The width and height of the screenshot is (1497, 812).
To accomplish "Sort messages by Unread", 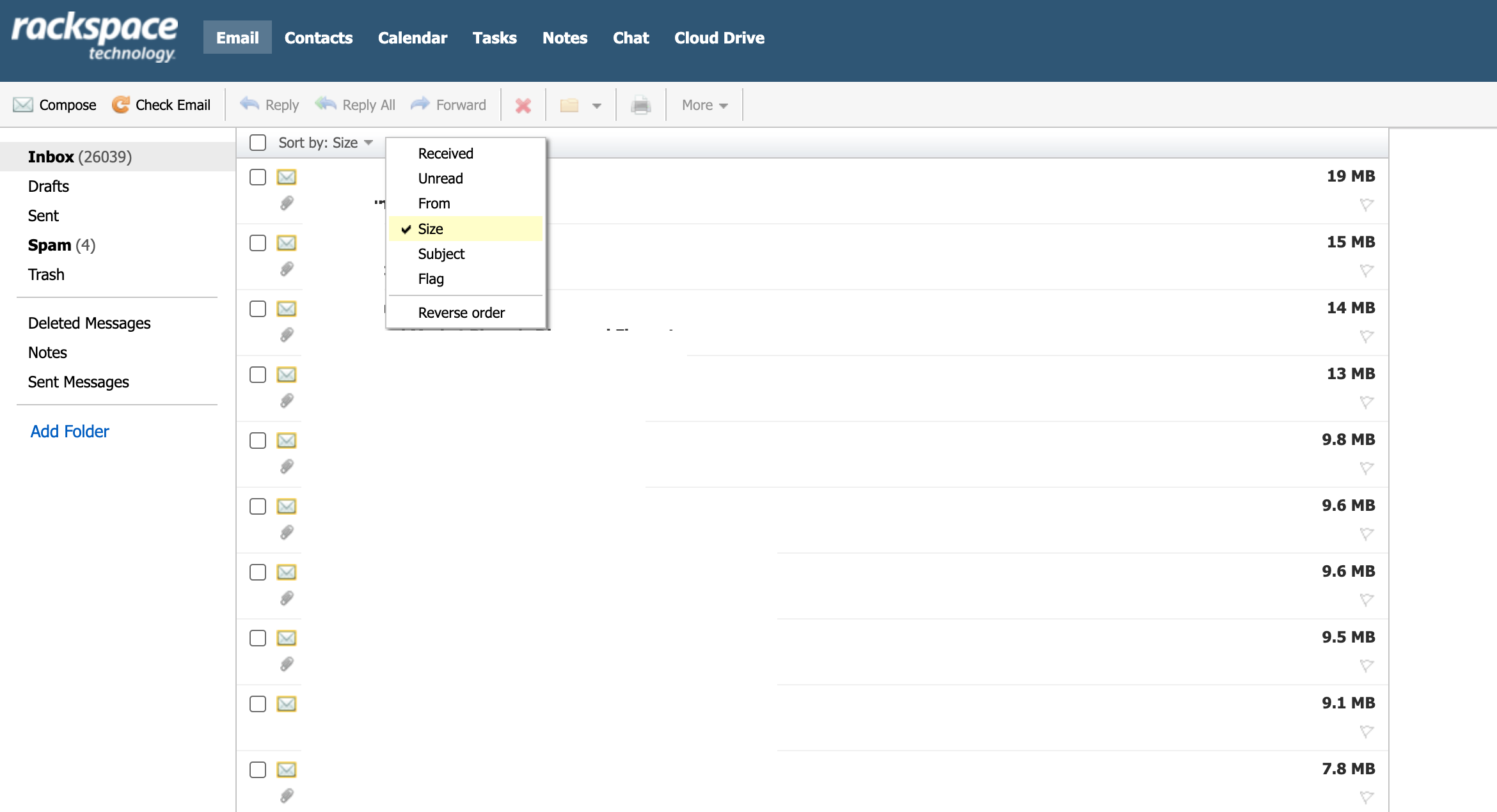I will (x=465, y=178).
